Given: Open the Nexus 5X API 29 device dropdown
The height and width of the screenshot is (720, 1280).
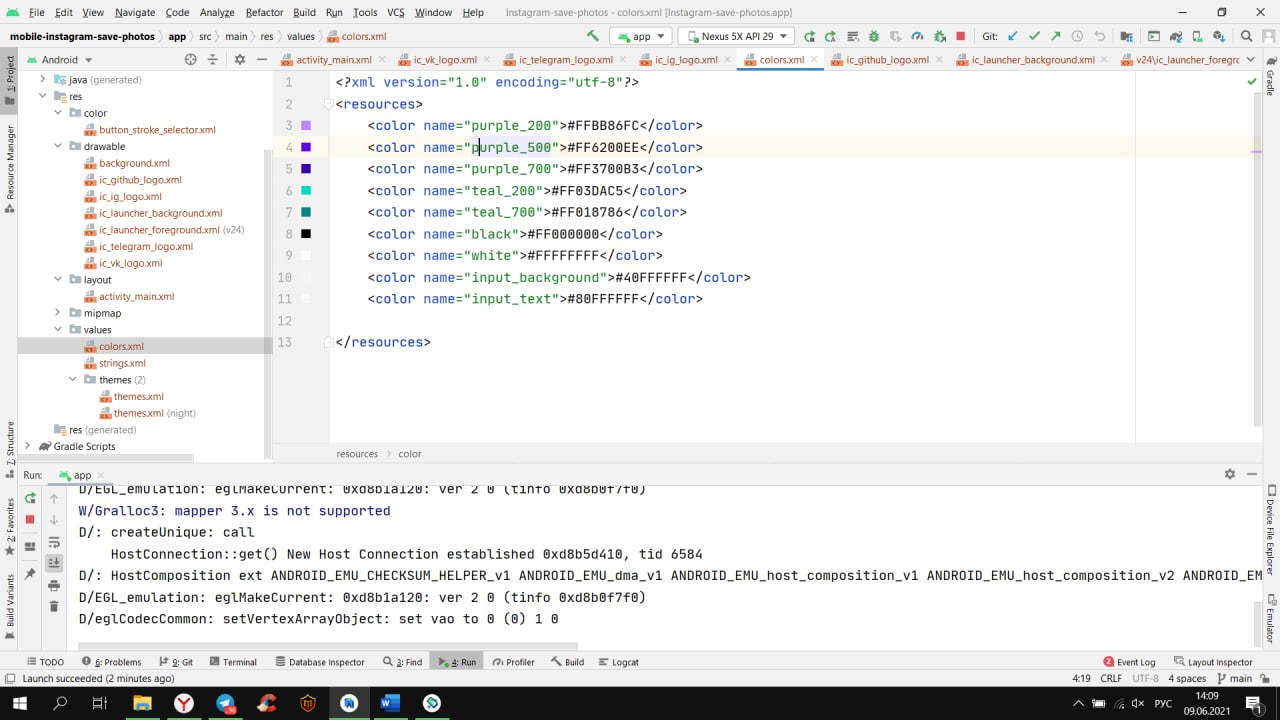Looking at the screenshot, I should click(x=735, y=36).
